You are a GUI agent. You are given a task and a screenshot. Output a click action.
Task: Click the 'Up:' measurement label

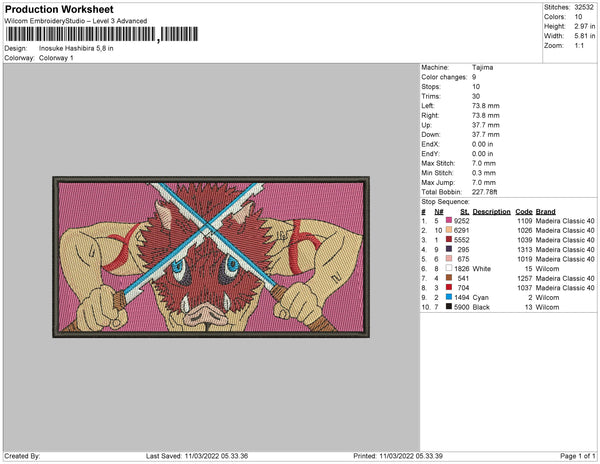(x=426, y=125)
